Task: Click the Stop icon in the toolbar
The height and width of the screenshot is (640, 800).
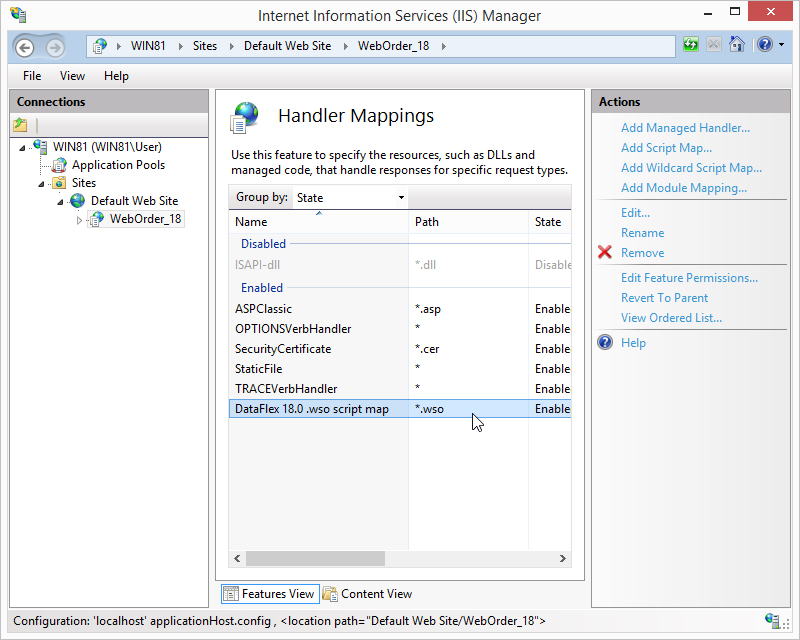Action: click(713, 44)
